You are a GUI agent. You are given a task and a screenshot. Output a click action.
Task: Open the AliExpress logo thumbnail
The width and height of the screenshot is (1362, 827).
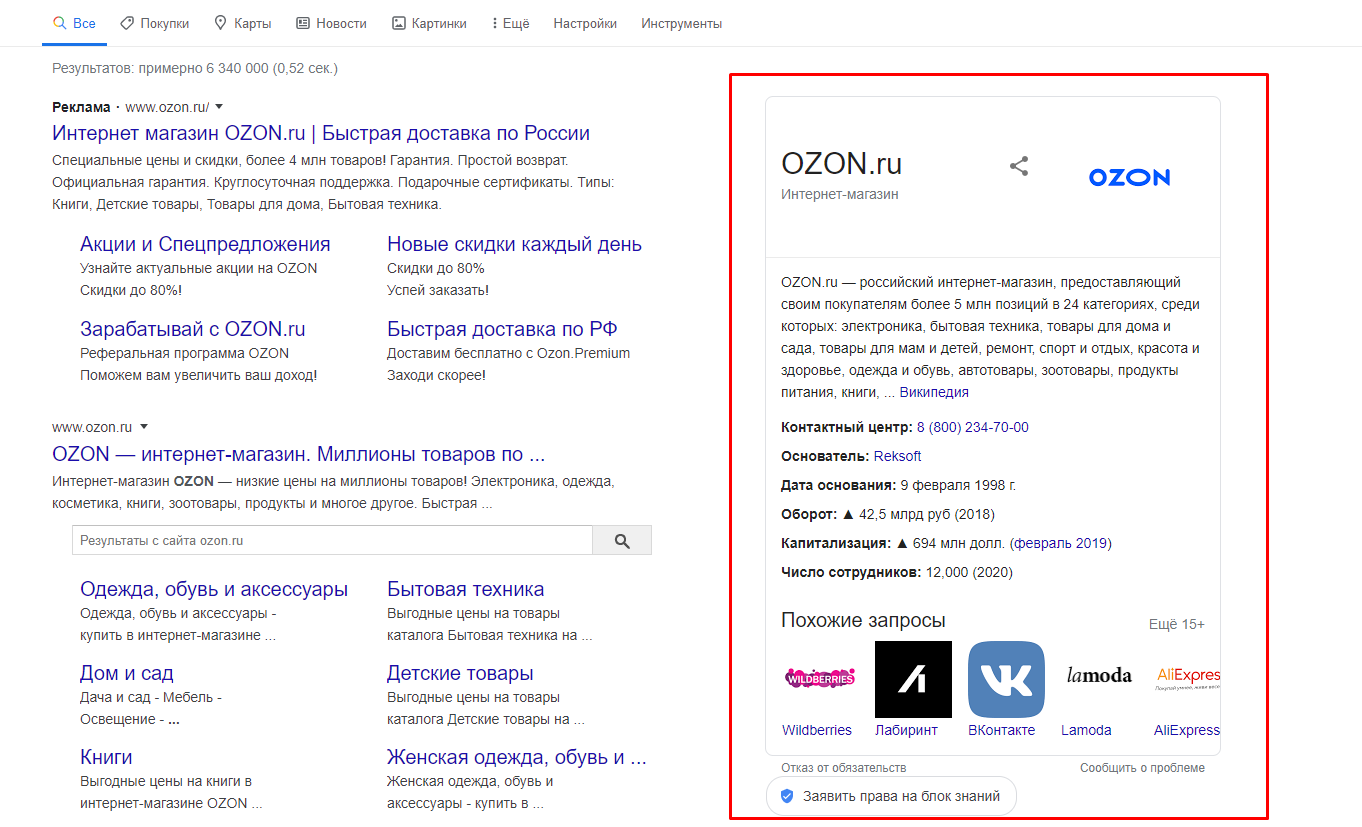coord(1188,678)
